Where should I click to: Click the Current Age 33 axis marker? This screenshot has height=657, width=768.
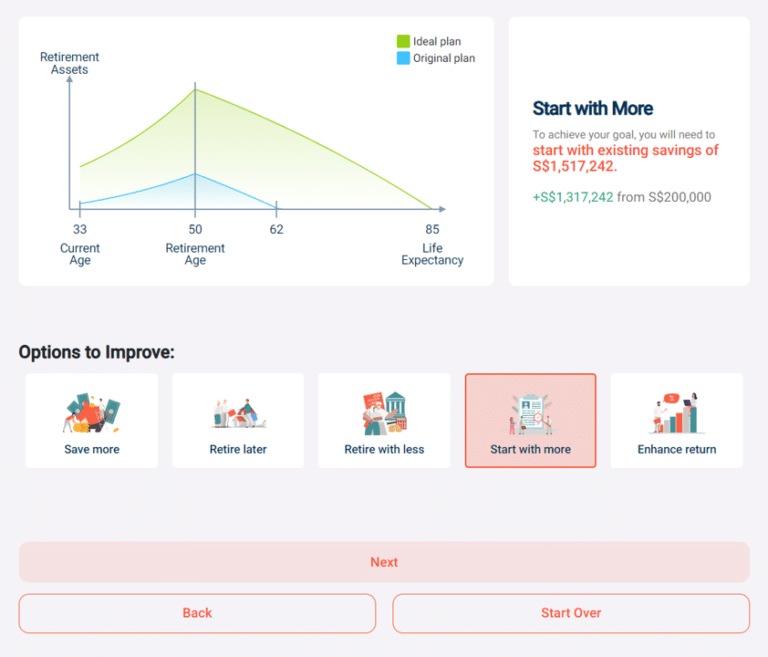click(x=80, y=230)
